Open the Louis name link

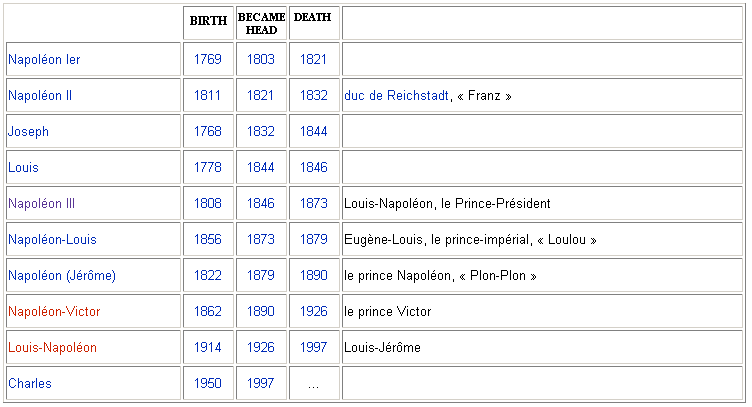(24, 168)
